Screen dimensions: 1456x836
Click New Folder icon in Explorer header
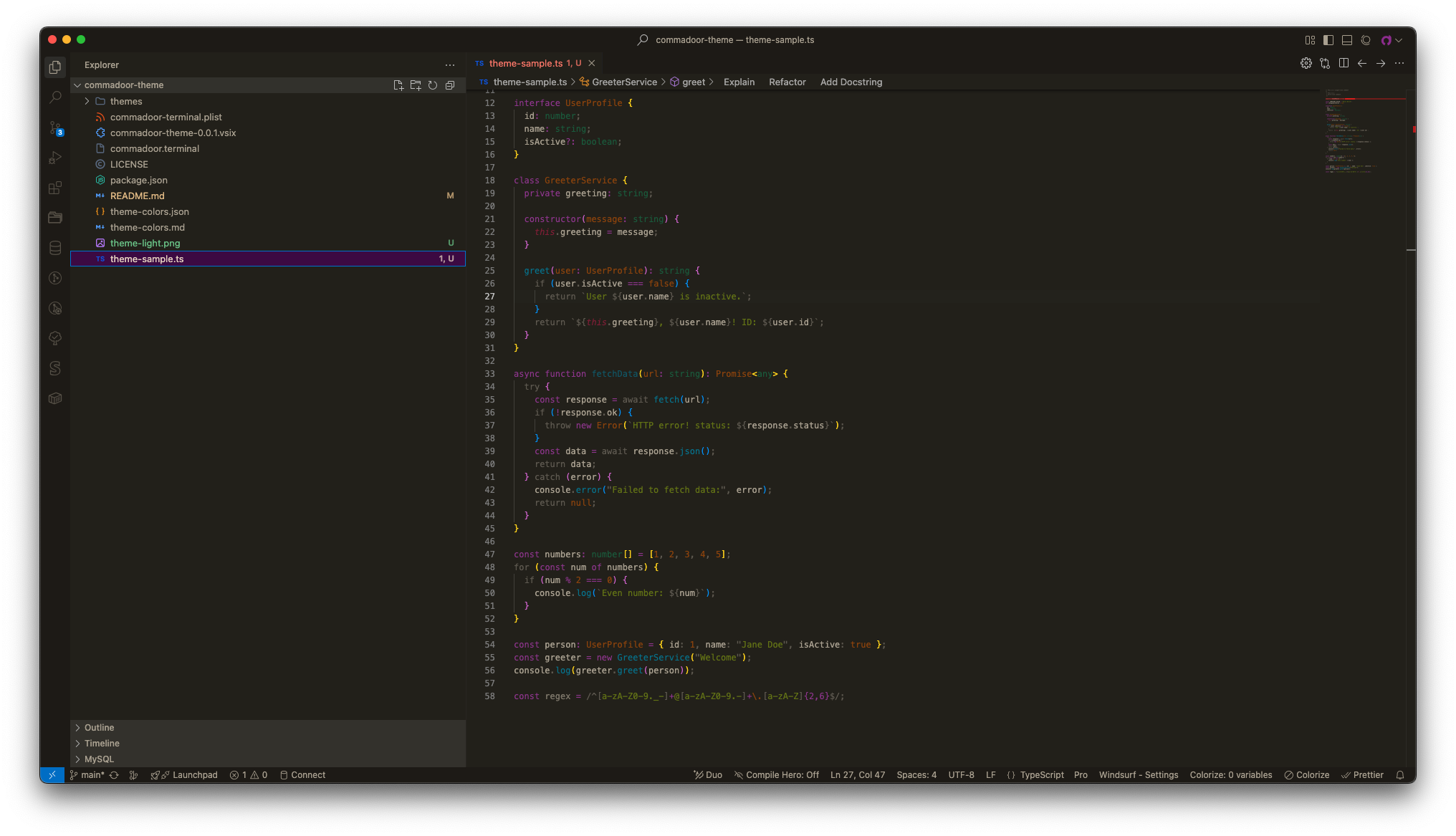point(416,85)
